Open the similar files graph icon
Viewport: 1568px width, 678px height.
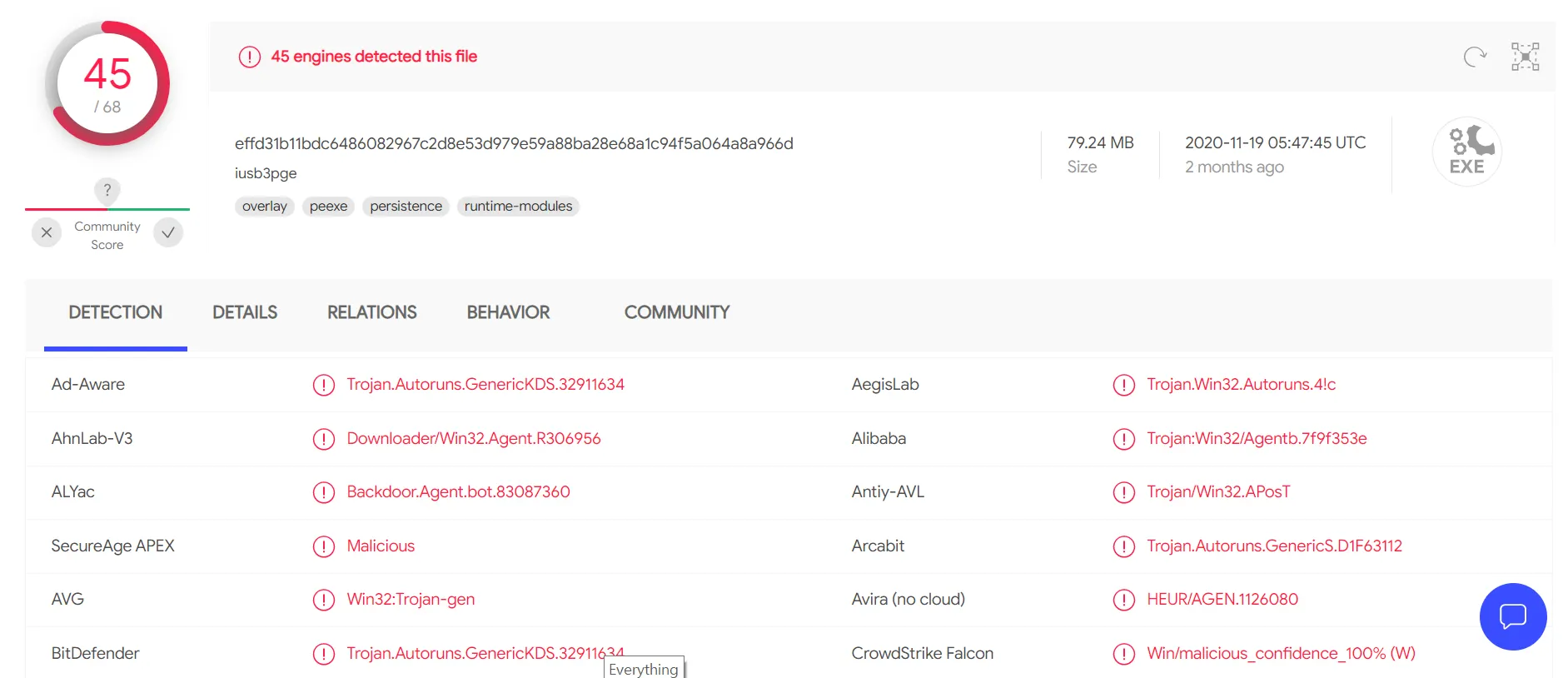1525,57
